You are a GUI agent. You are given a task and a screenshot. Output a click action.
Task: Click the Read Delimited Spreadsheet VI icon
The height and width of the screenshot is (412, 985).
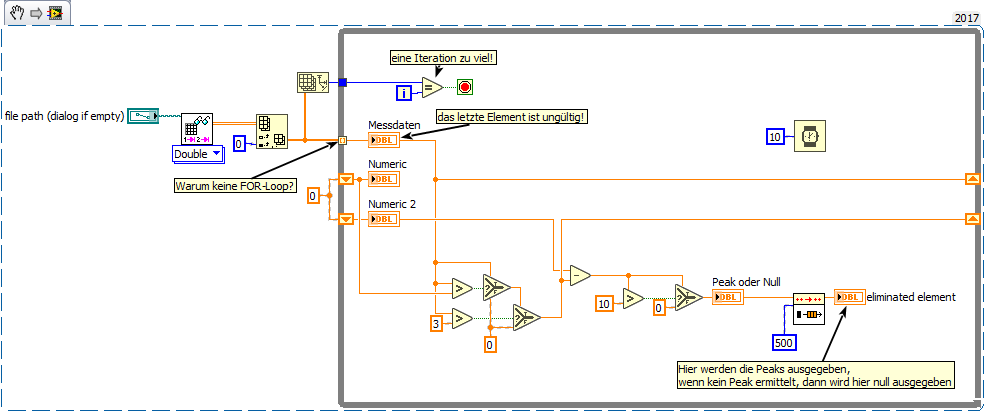(x=197, y=129)
